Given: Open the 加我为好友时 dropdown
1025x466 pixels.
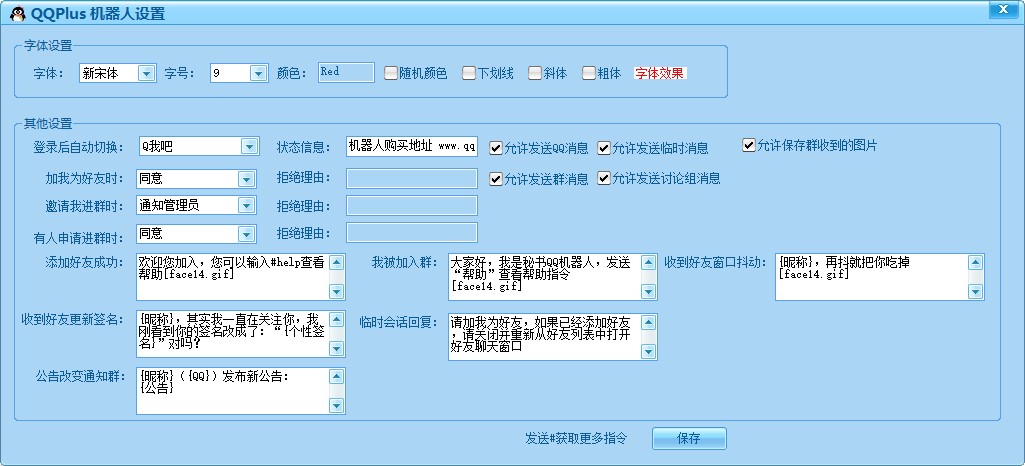Looking at the screenshot, I should click(196, 178).
